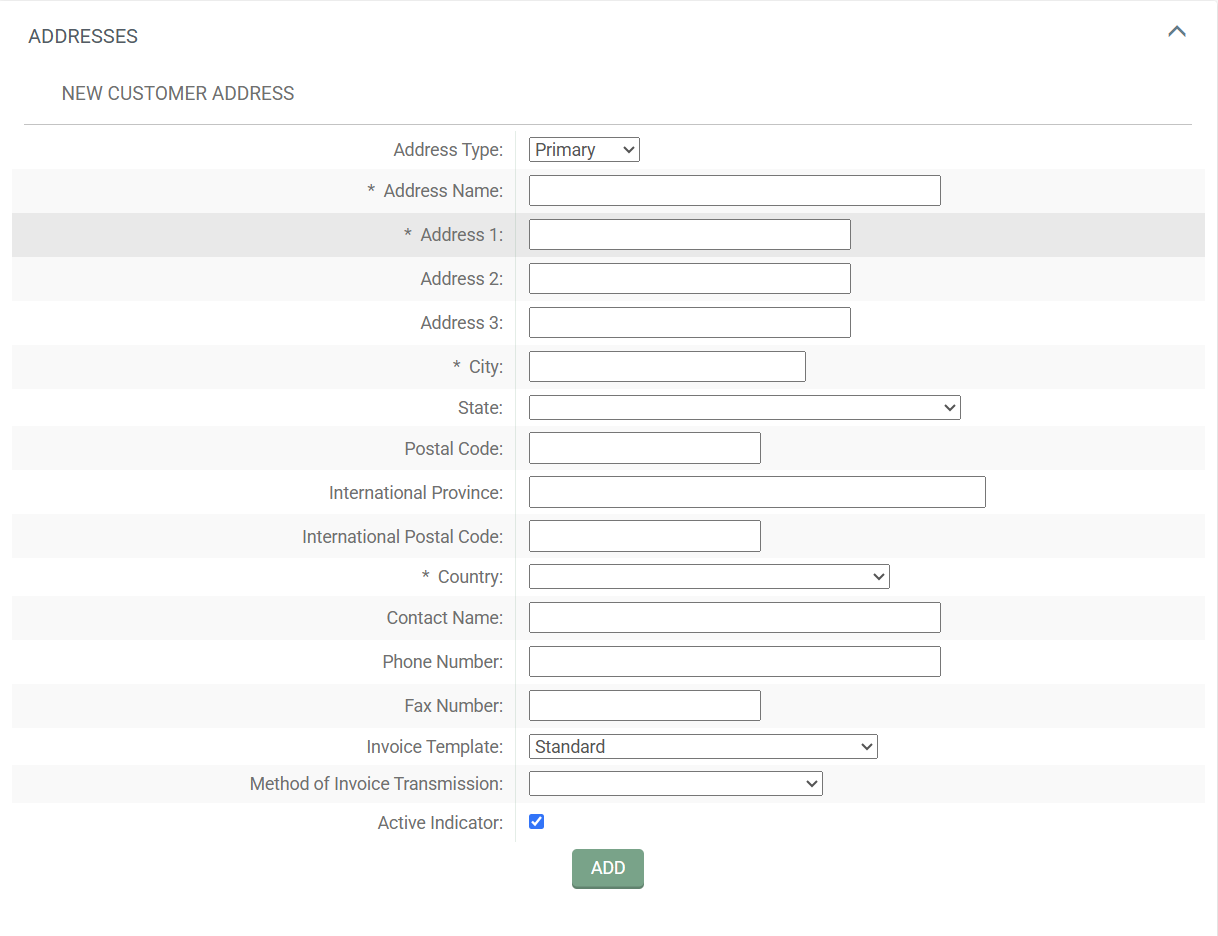Open the State dropdown
Image resolution: width=1218 pixels, height=936 pixels.
pos(744,407)
